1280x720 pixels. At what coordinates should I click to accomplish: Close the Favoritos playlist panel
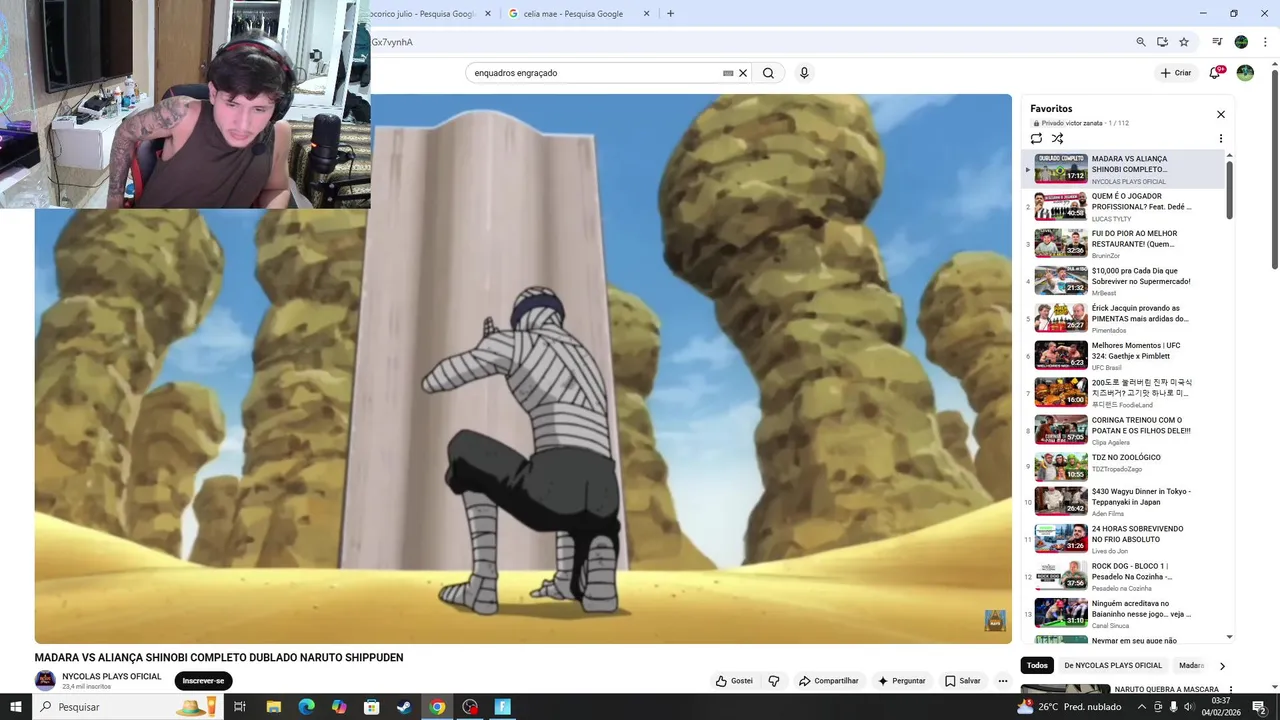click(1220, 114)
